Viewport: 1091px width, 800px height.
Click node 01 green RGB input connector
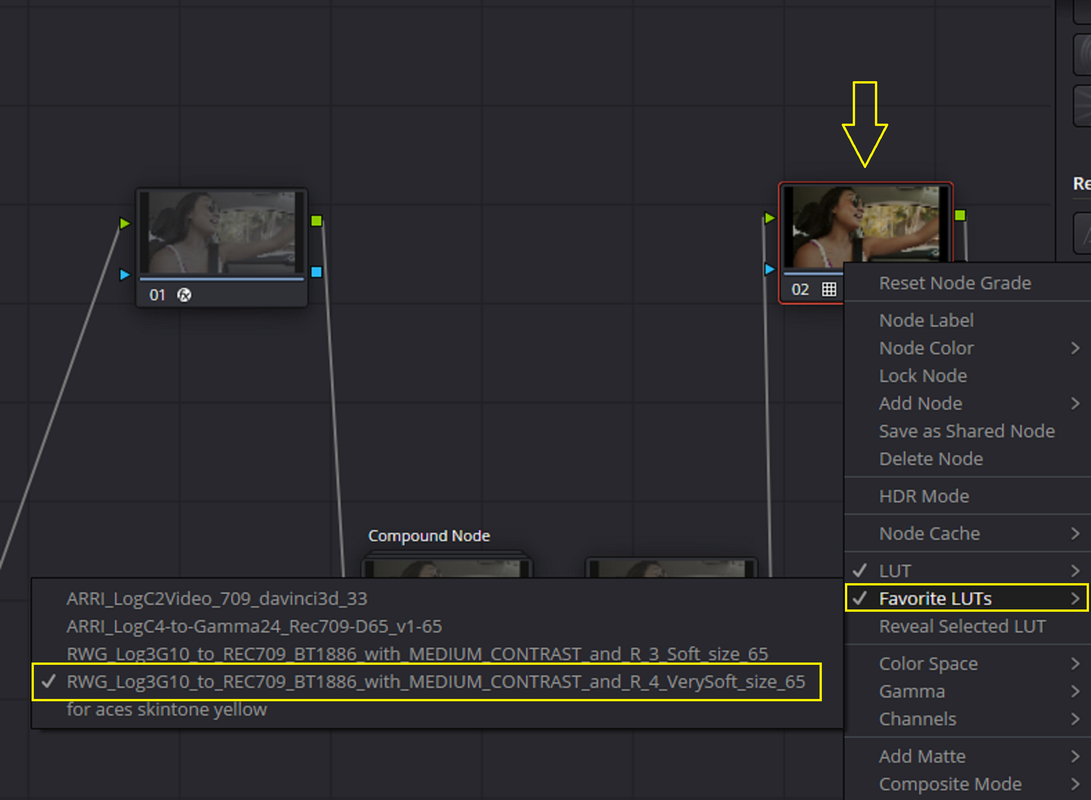(x=125, y=223)
